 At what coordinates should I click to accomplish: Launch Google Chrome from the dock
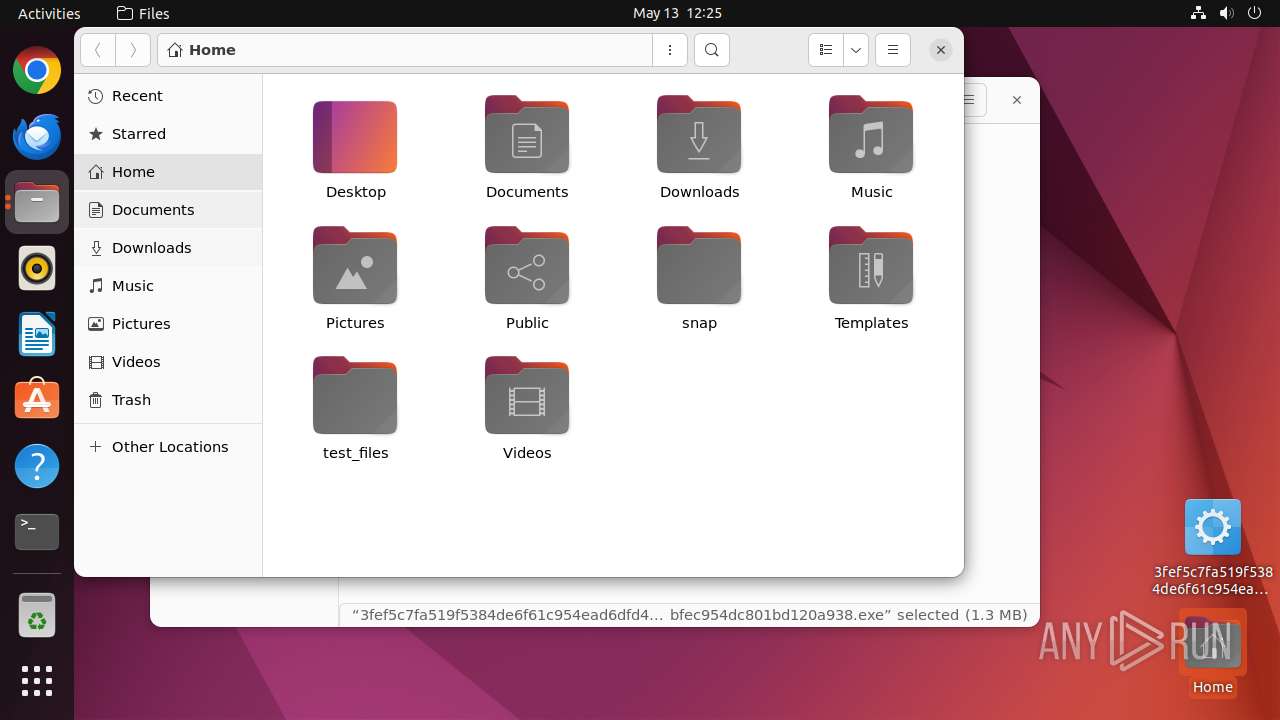(x=37, y=71)
